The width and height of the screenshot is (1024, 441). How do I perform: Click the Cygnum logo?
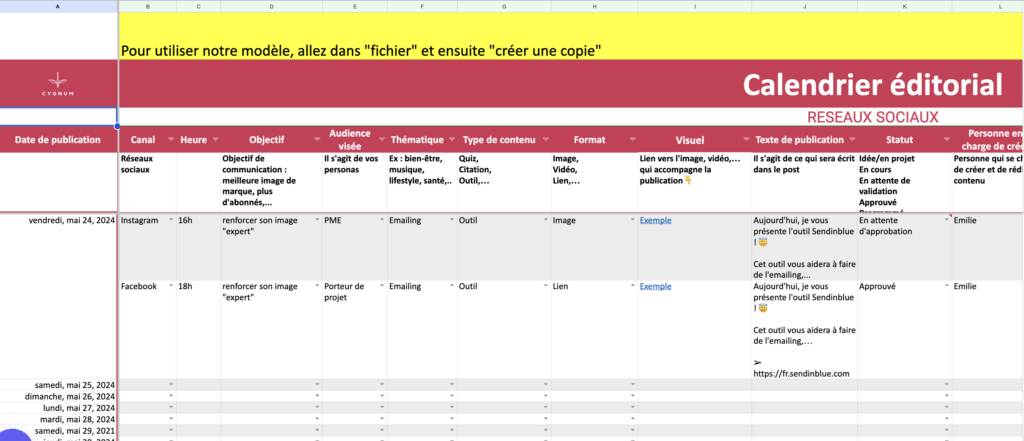point(59,85)
